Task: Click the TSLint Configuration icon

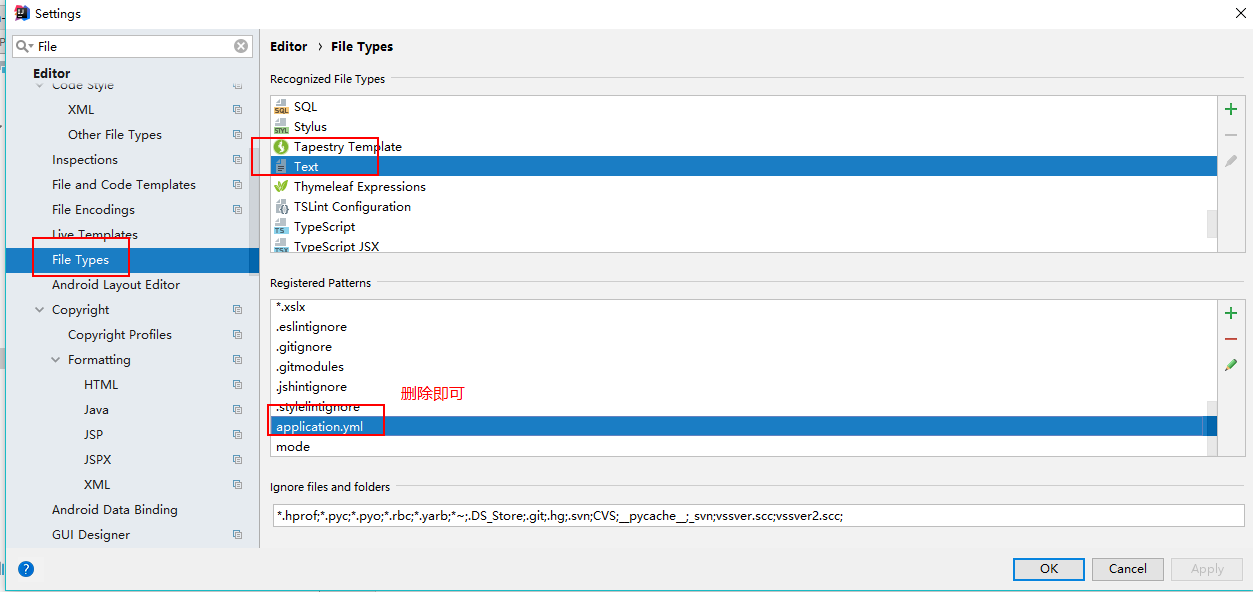Action: (x=281, y=207)
